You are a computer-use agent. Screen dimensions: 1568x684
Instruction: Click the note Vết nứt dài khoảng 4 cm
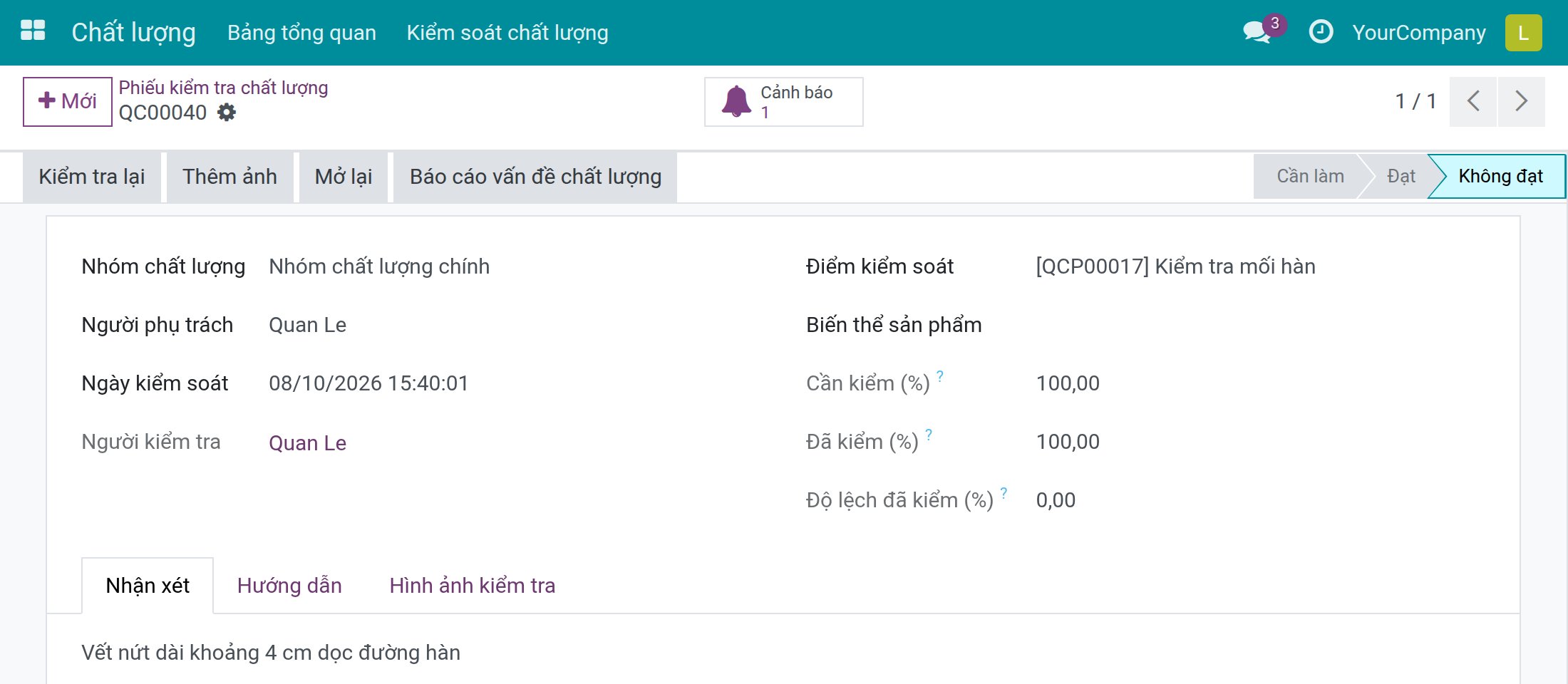click(x=271, y=653)
